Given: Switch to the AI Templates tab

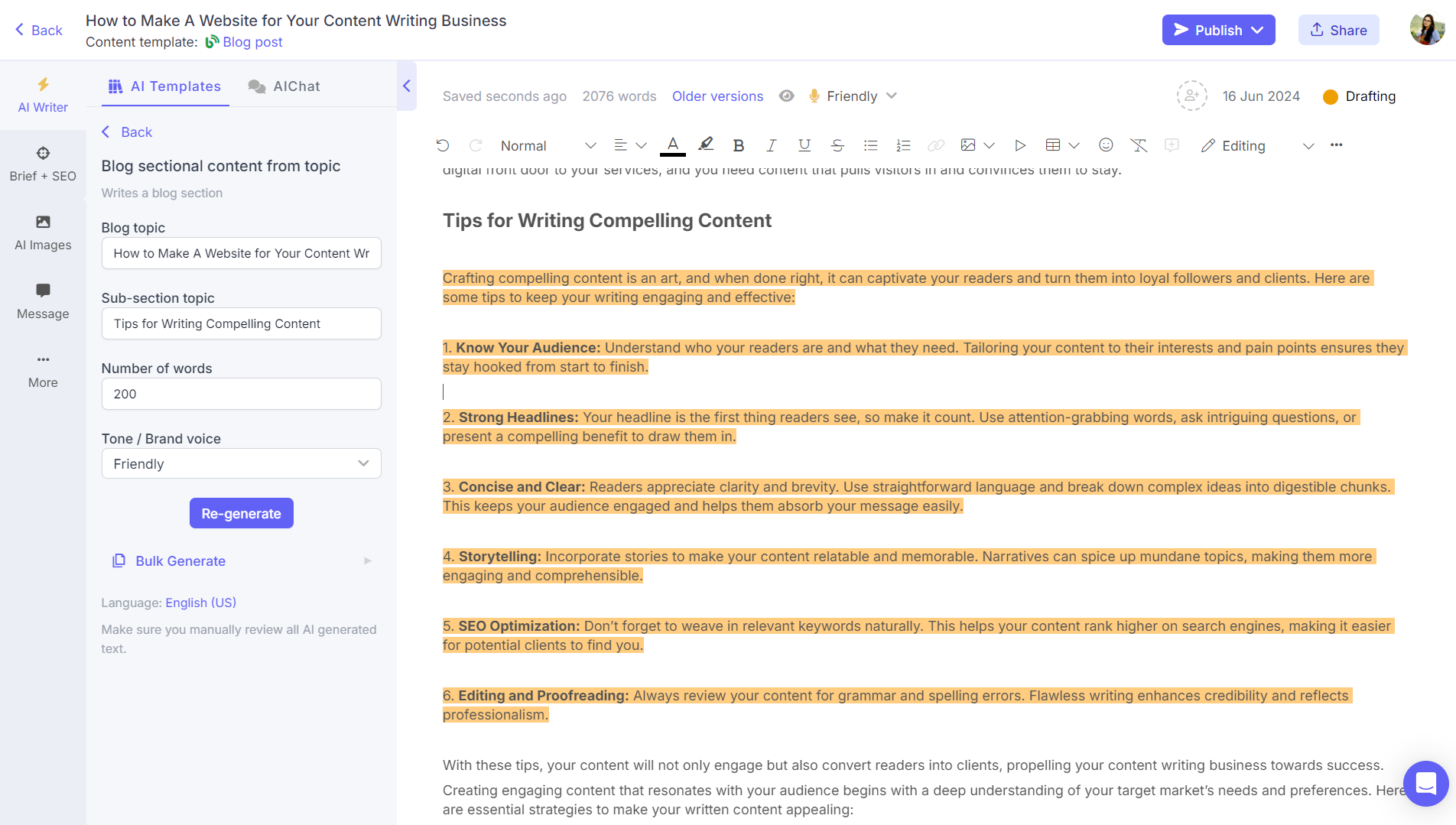Looking at the screenshot, I should pyautogui.click(x=164, y=86).
